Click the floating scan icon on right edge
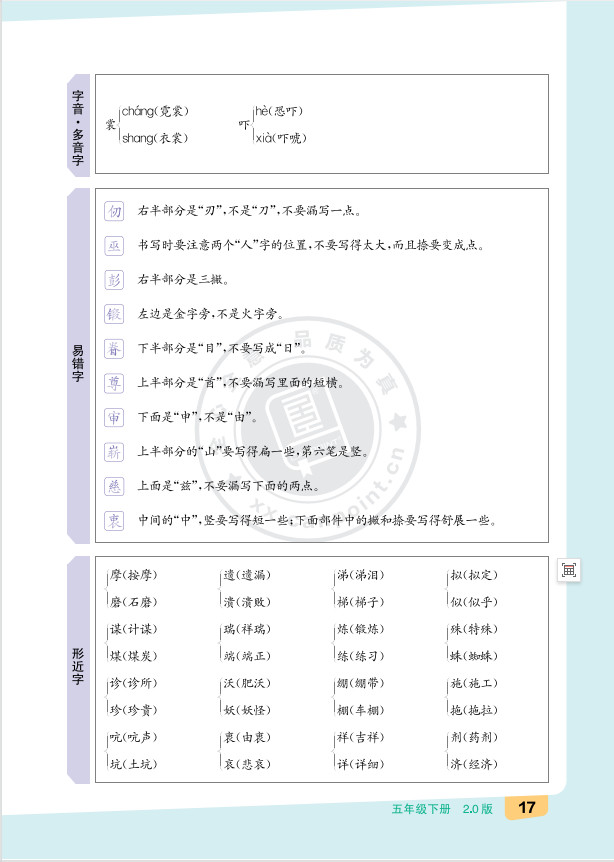The height and width of the screenshot is (862, 614). pos(569,570)
